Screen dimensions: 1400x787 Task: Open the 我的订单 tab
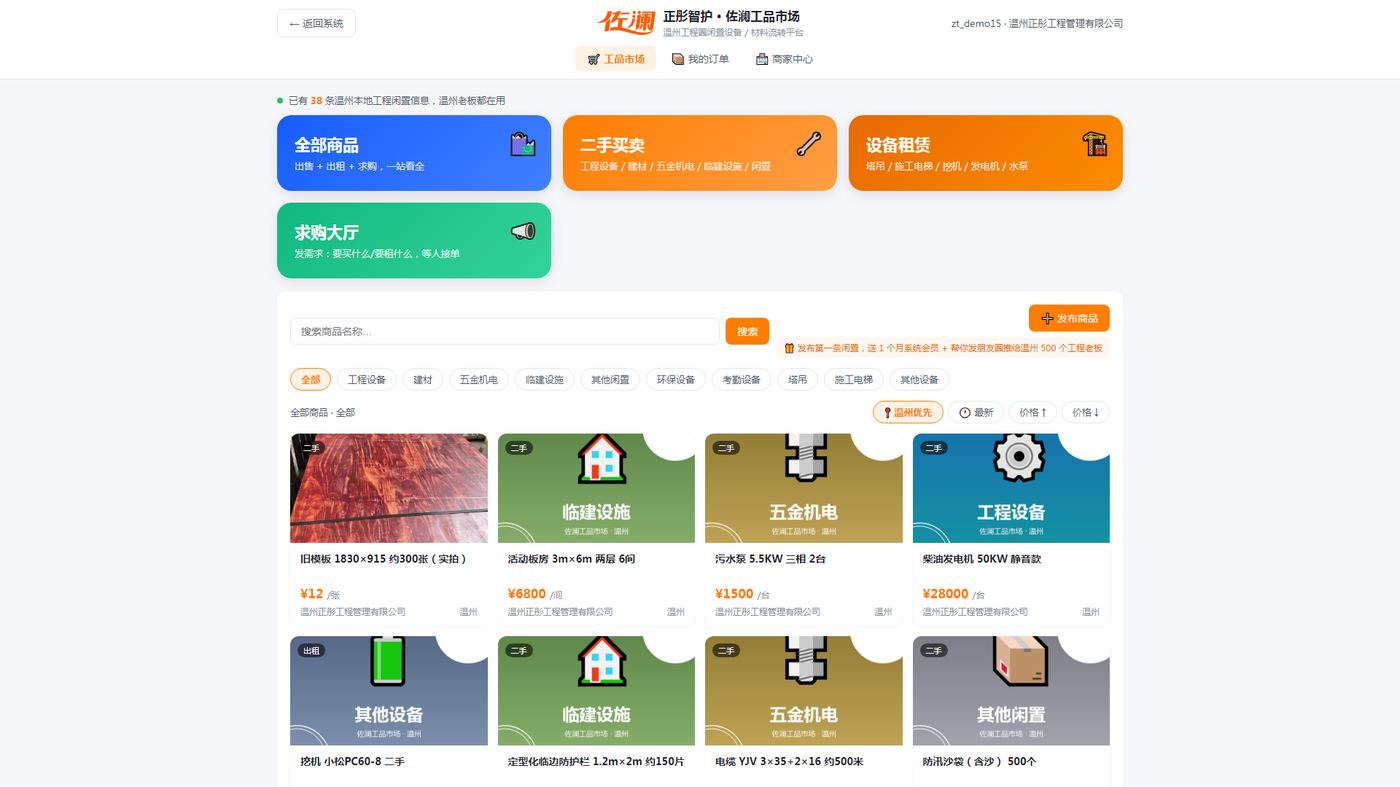[x=700, y=59]
